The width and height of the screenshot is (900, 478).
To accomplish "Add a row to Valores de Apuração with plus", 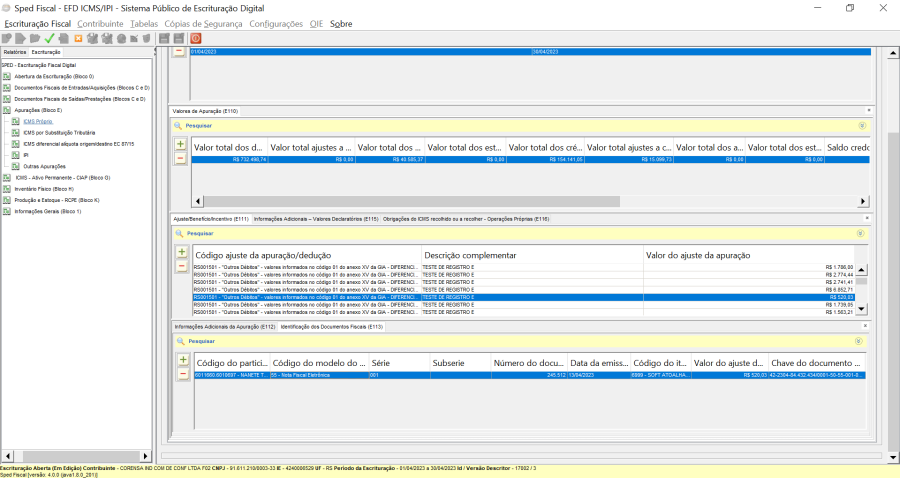I will coord(180,145).
